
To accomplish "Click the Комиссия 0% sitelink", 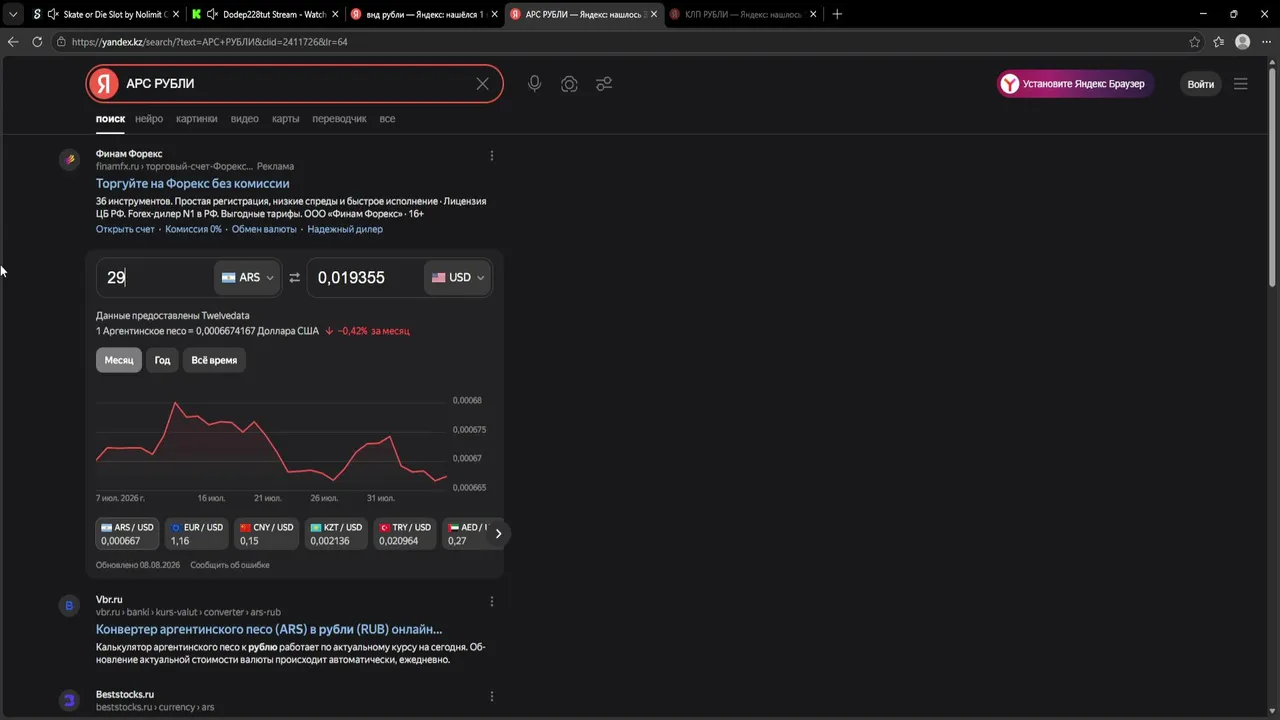I will coord(193,229).
